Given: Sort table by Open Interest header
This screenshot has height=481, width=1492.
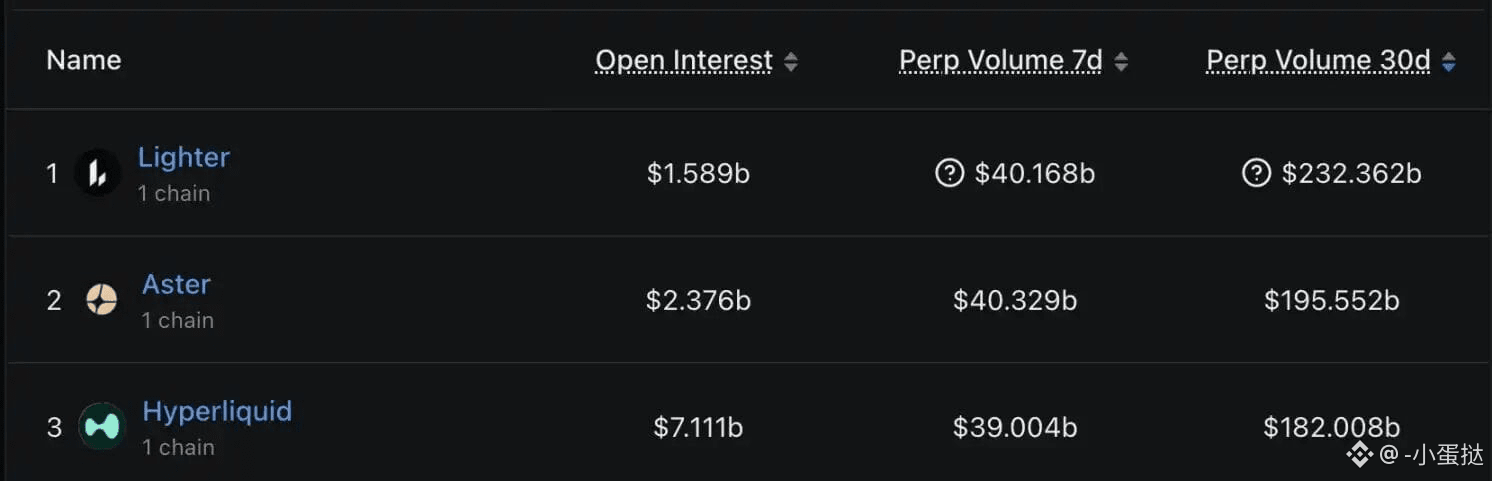Looking at the screenshot, I should (x=684, y=61).
